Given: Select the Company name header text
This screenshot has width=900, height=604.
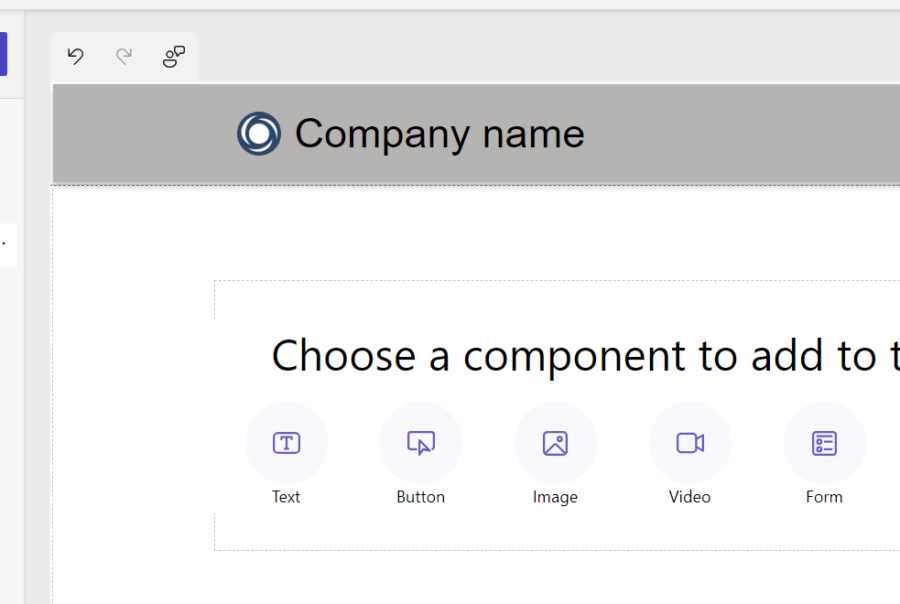Looking at the screenshot, I should tap(440, 133).
